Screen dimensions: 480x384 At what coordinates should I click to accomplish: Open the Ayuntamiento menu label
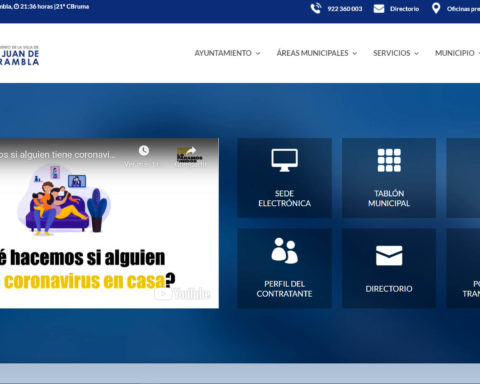pos(223,53)
